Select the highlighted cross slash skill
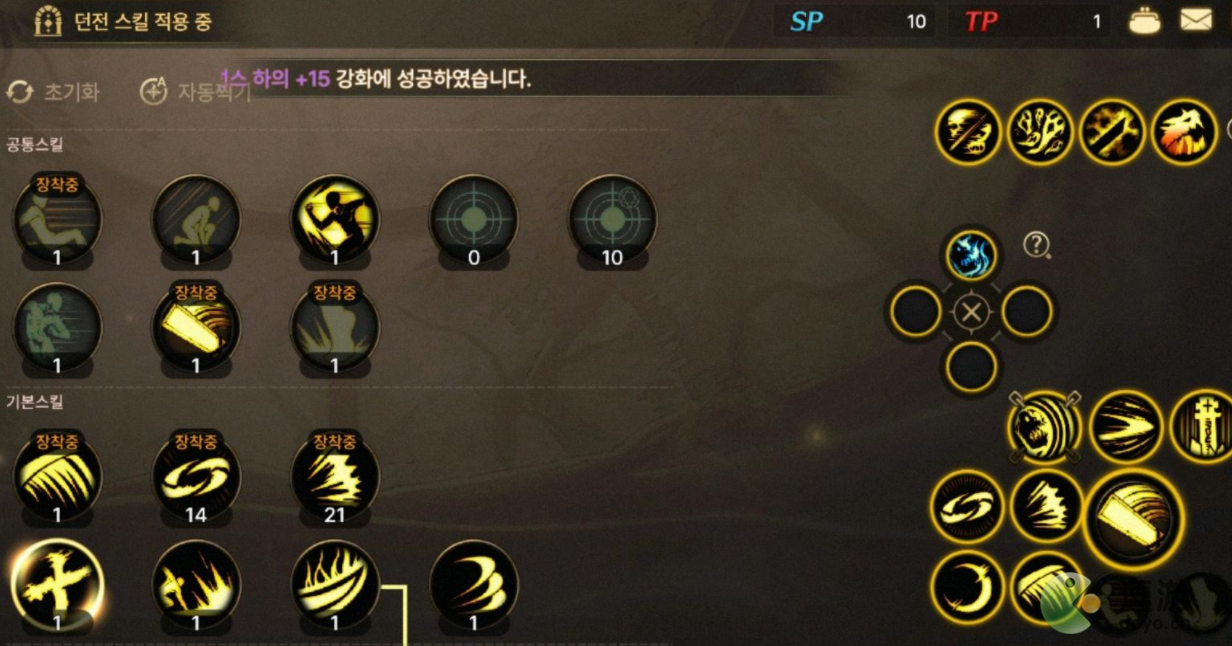This screenshot has width=1232, height=646. [x=57, y=584]
